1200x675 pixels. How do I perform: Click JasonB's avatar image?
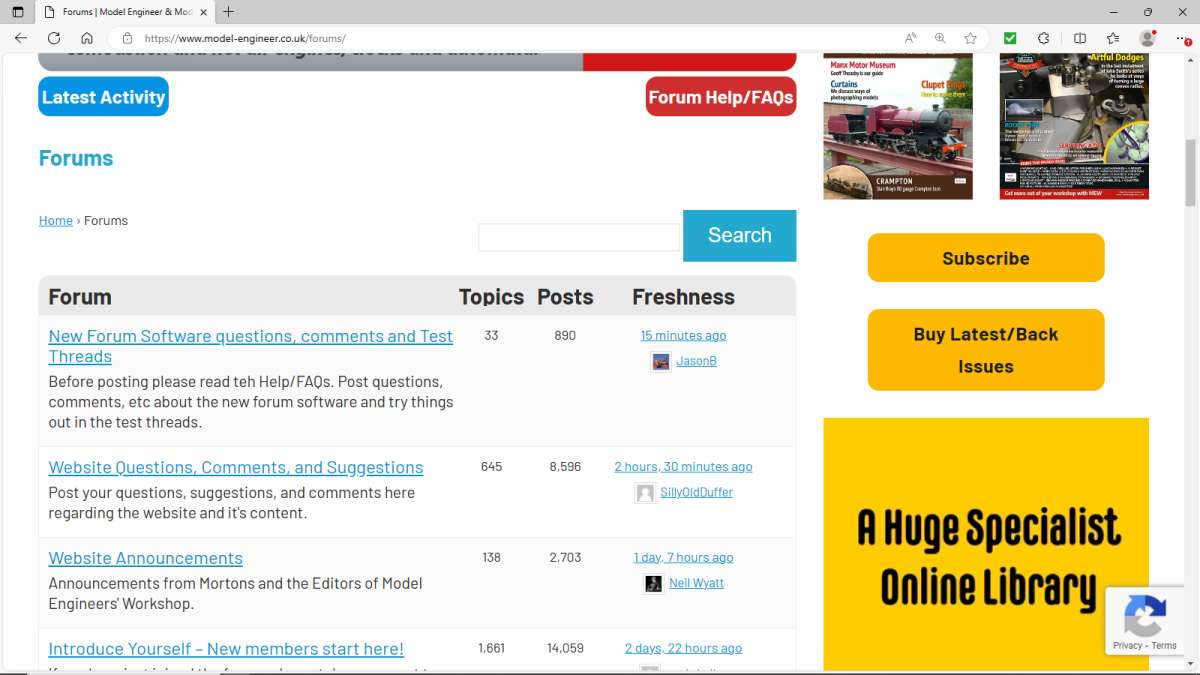661,362
